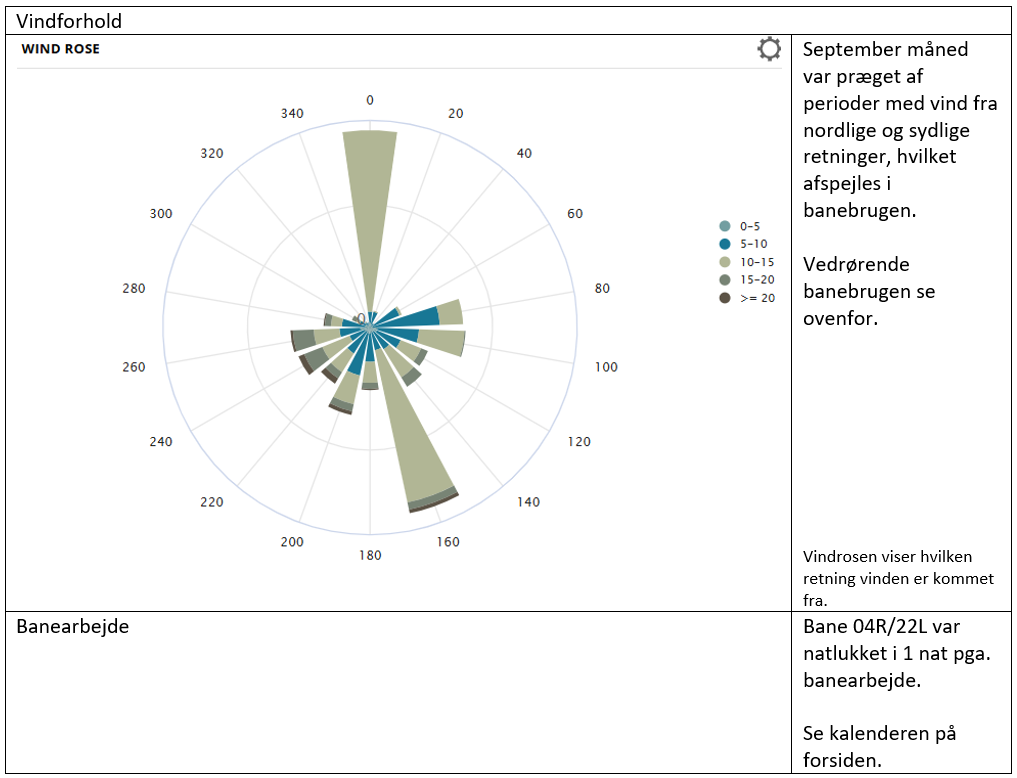This screenshot has width=1017, height=778.
Task: Select the >= 20 legend marker
Action: [x=725, y=298]
